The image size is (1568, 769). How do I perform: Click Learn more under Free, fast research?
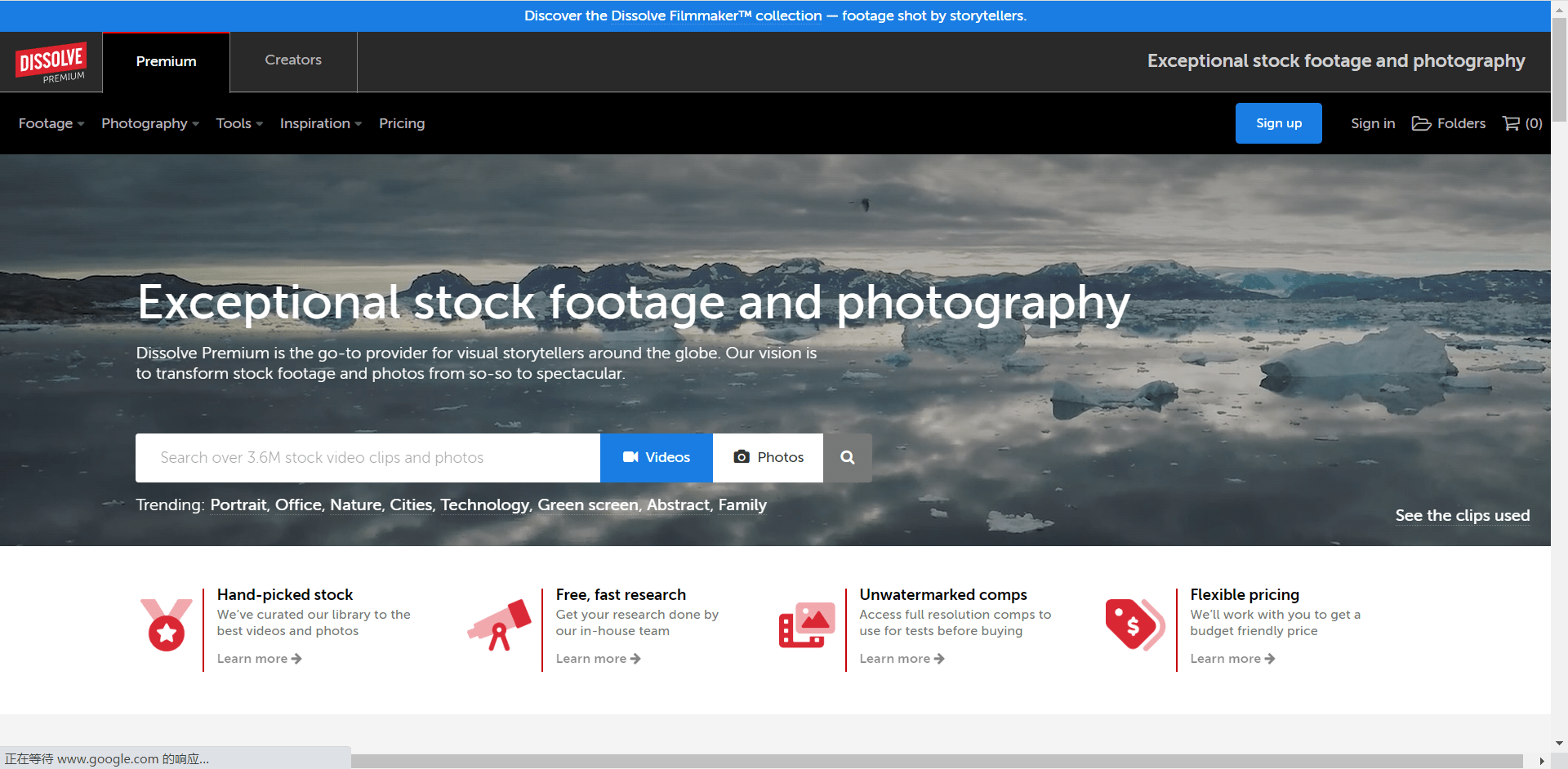click(x=598, y=659)
